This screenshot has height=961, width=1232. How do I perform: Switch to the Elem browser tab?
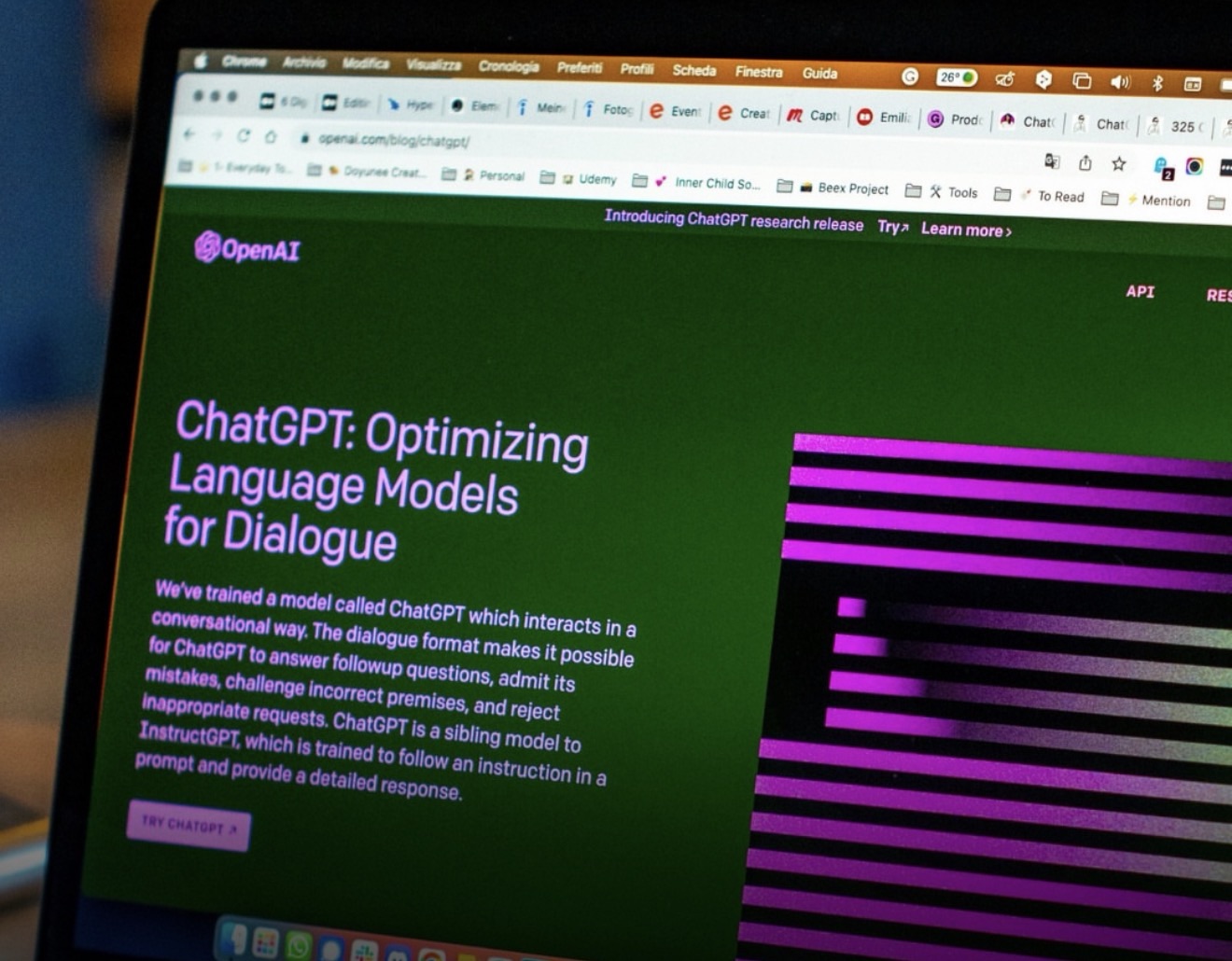pyautogui.click(x=475, y=105)
